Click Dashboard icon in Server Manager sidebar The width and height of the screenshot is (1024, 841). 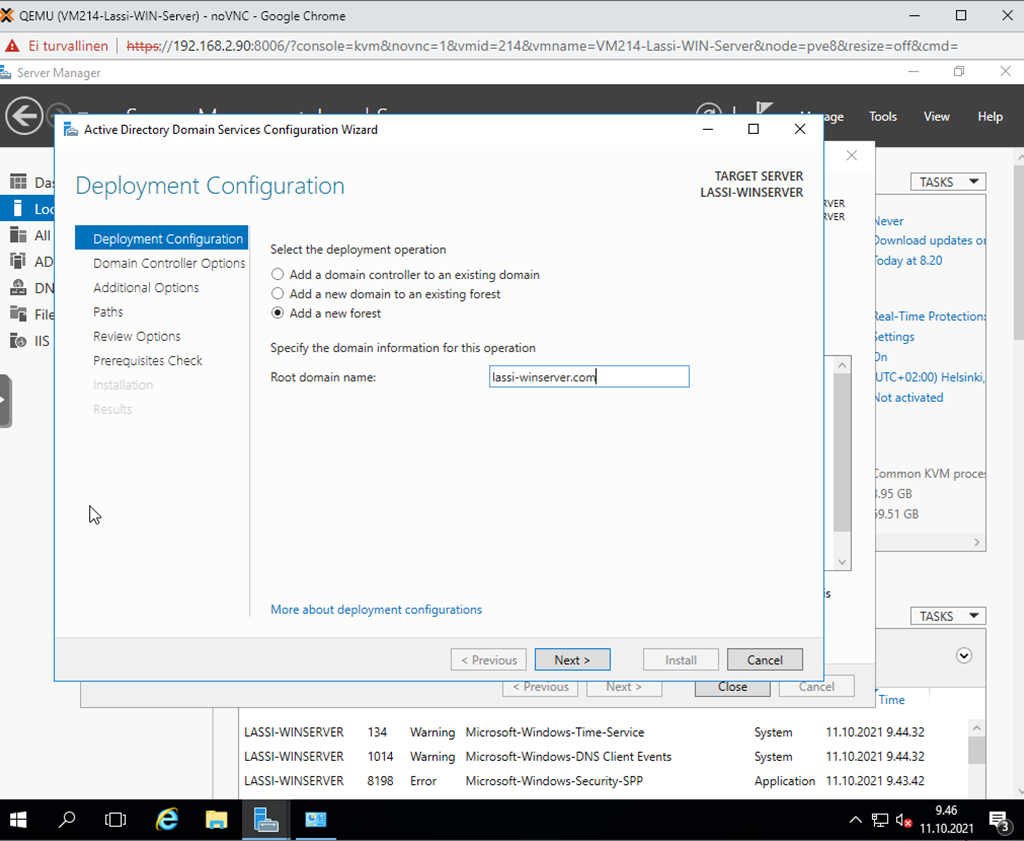click(18, 182)
